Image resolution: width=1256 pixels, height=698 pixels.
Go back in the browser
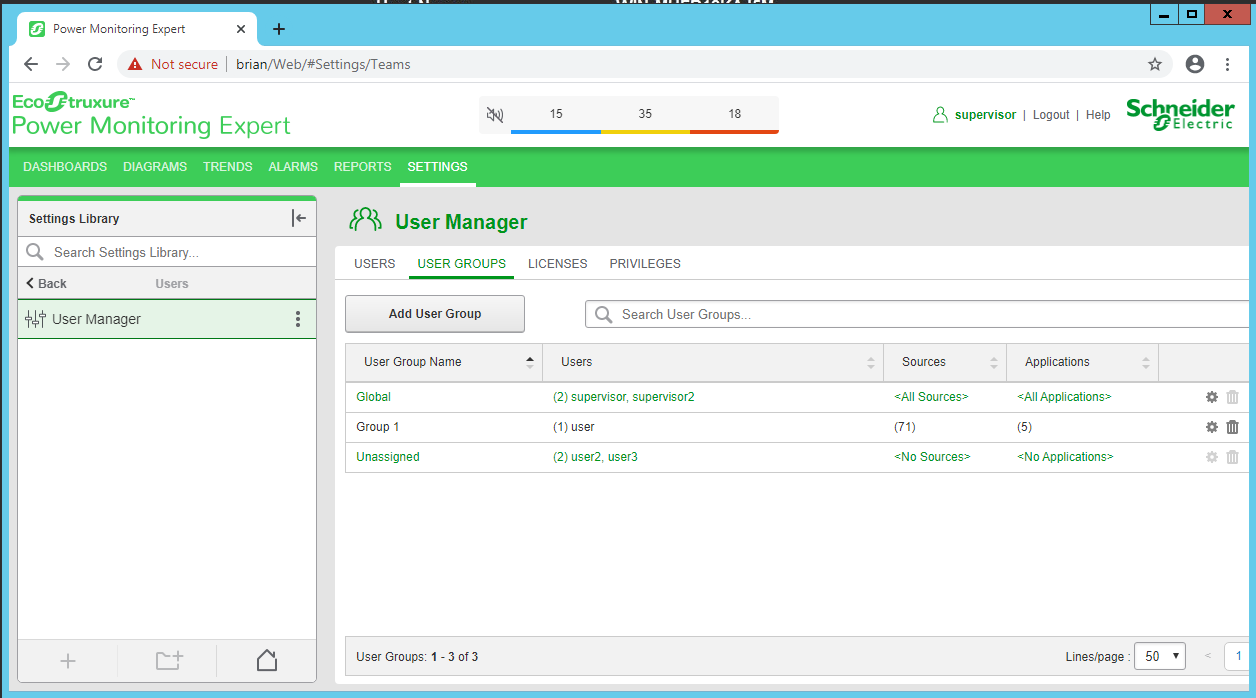tap(31, 64)
